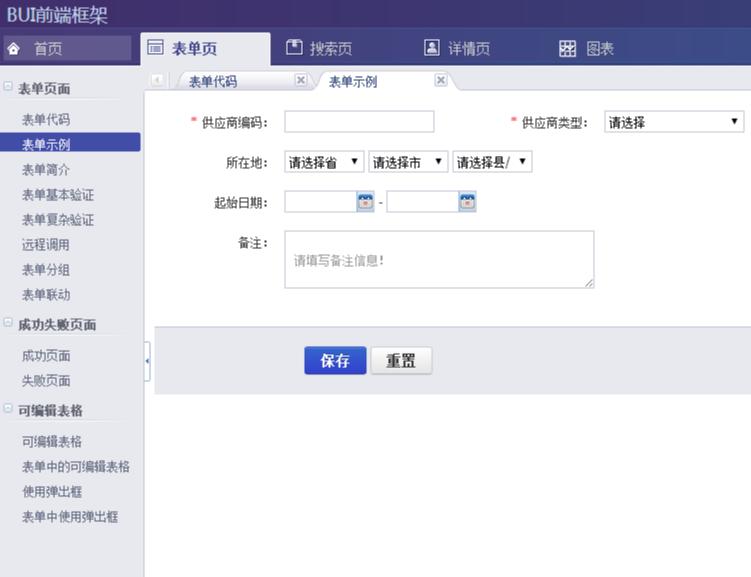The height and width of the screenshot is (577, 751).
Task: Click the home icon beside 首页
Action: click(x=14, y=49)
